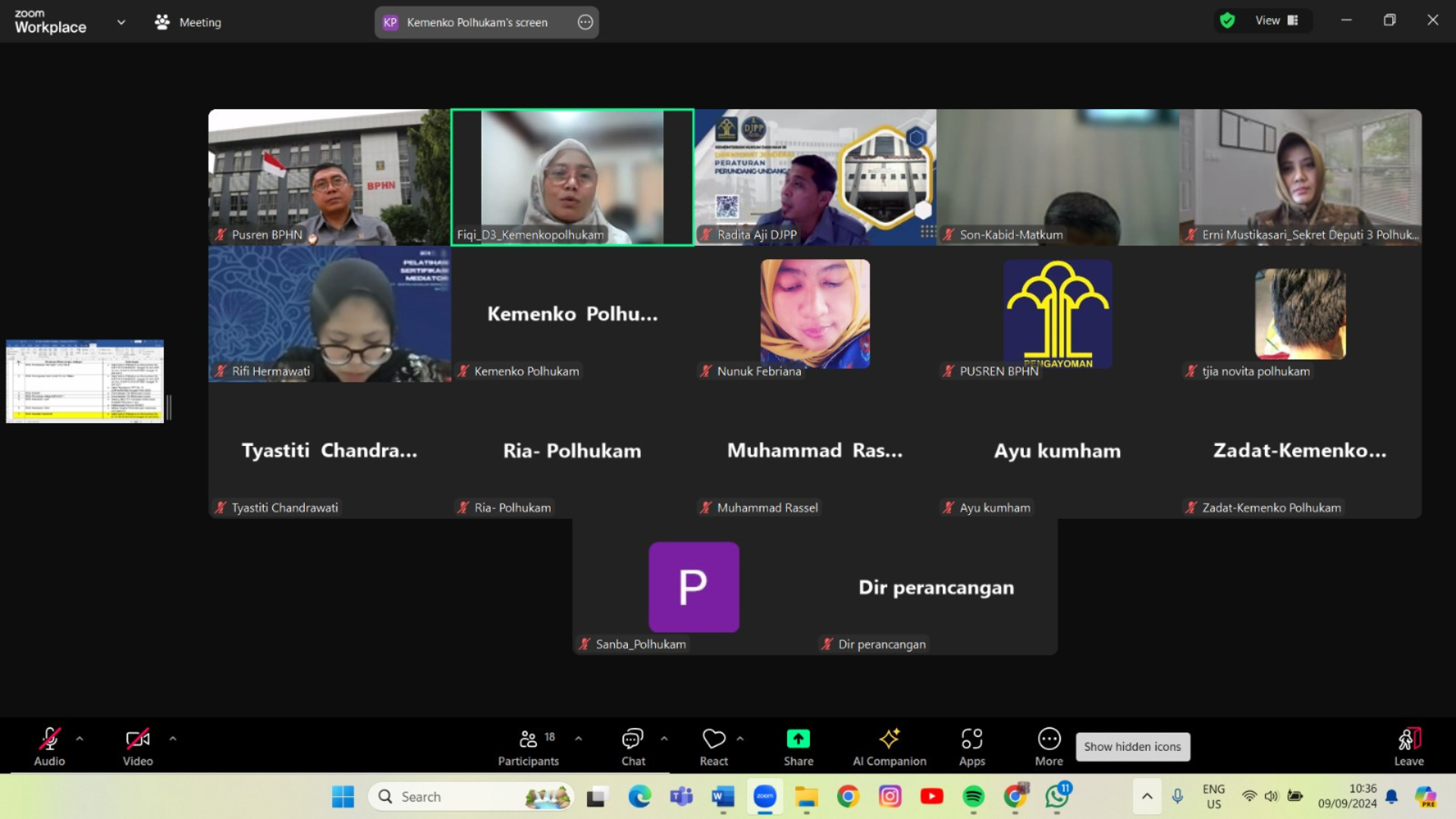Click the taskbar Search box
The width and height of the screenshot is (1456, 819).
pos(472,796)
